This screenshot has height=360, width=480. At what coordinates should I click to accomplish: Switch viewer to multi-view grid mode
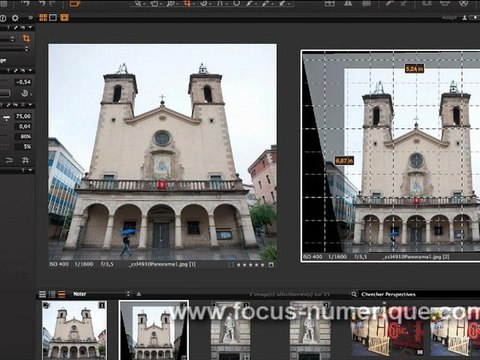(x=43, y=18)
